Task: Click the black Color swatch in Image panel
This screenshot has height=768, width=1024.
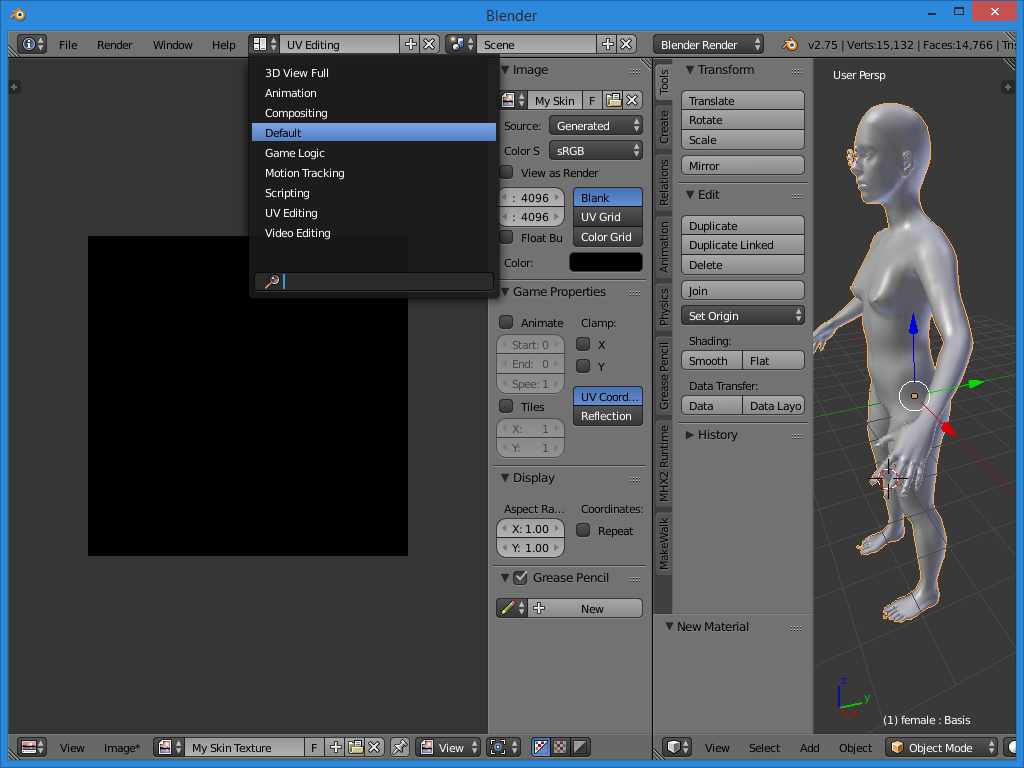Action: pyautogui.click(x=605, y=262)
